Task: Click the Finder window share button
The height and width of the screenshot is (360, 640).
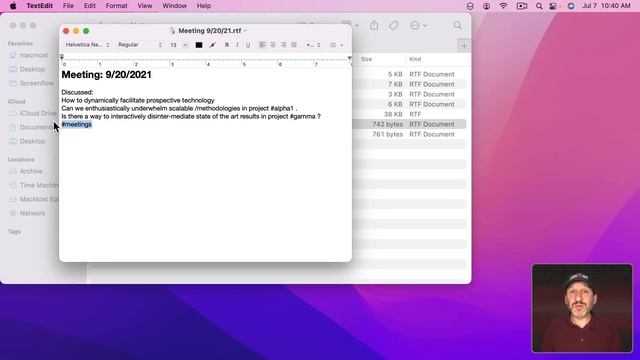Action: (374, 25)
